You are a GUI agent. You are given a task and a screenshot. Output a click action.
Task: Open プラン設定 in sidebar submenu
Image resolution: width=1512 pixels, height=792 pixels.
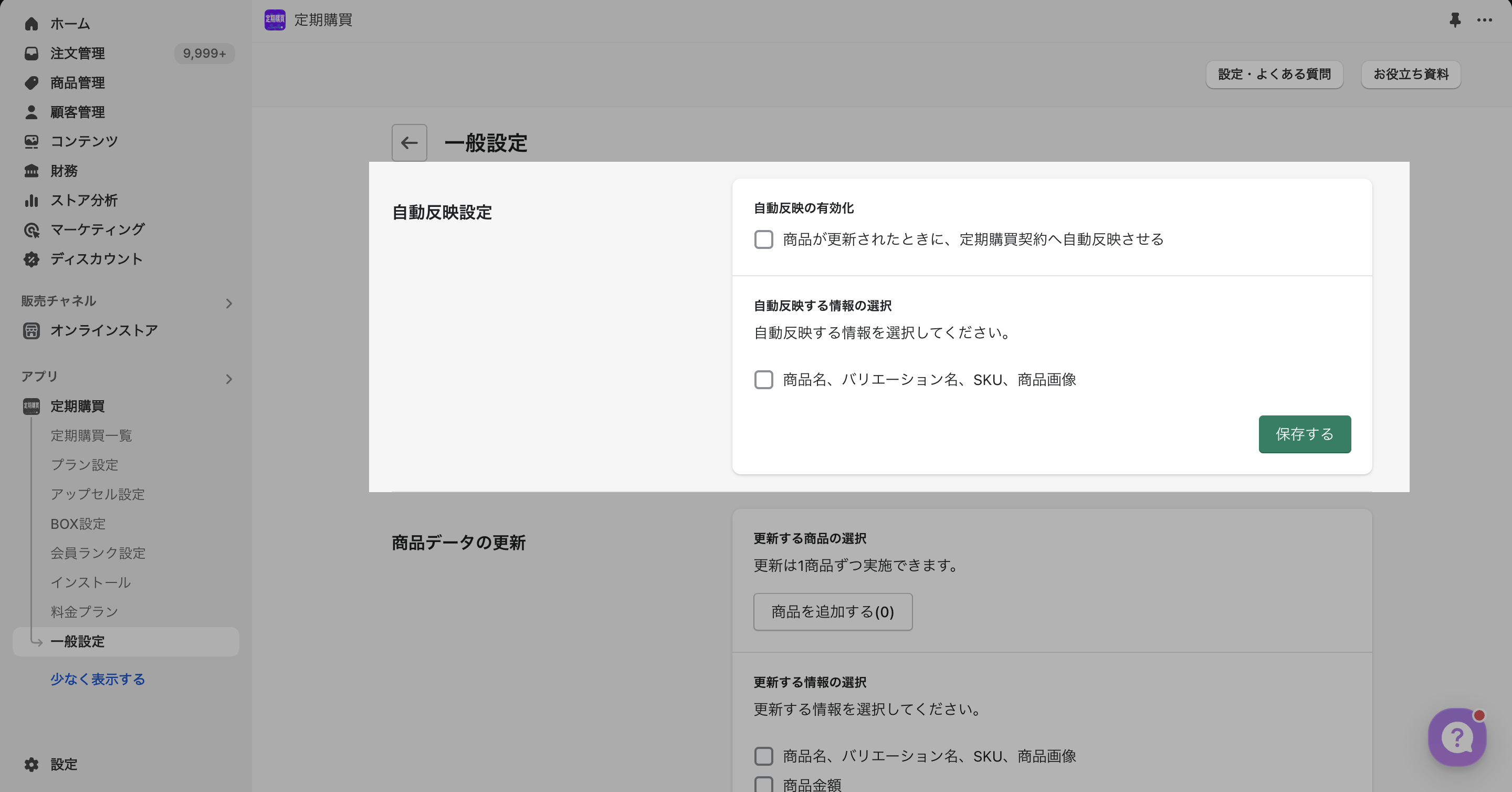coord(85,465)
